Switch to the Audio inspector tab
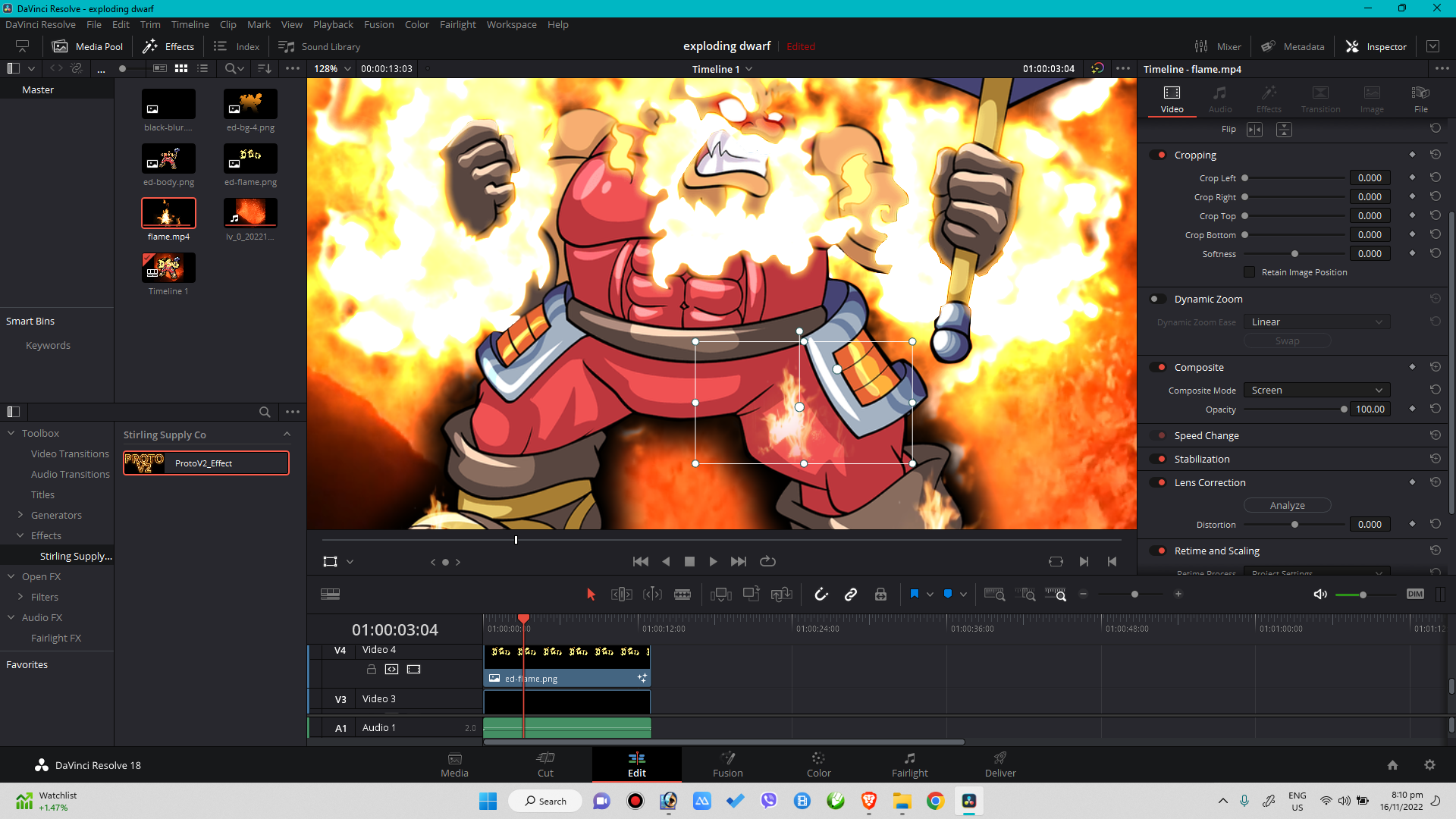The width and height of the screenshot is (1456, 819). click(x=1220, y=99)
